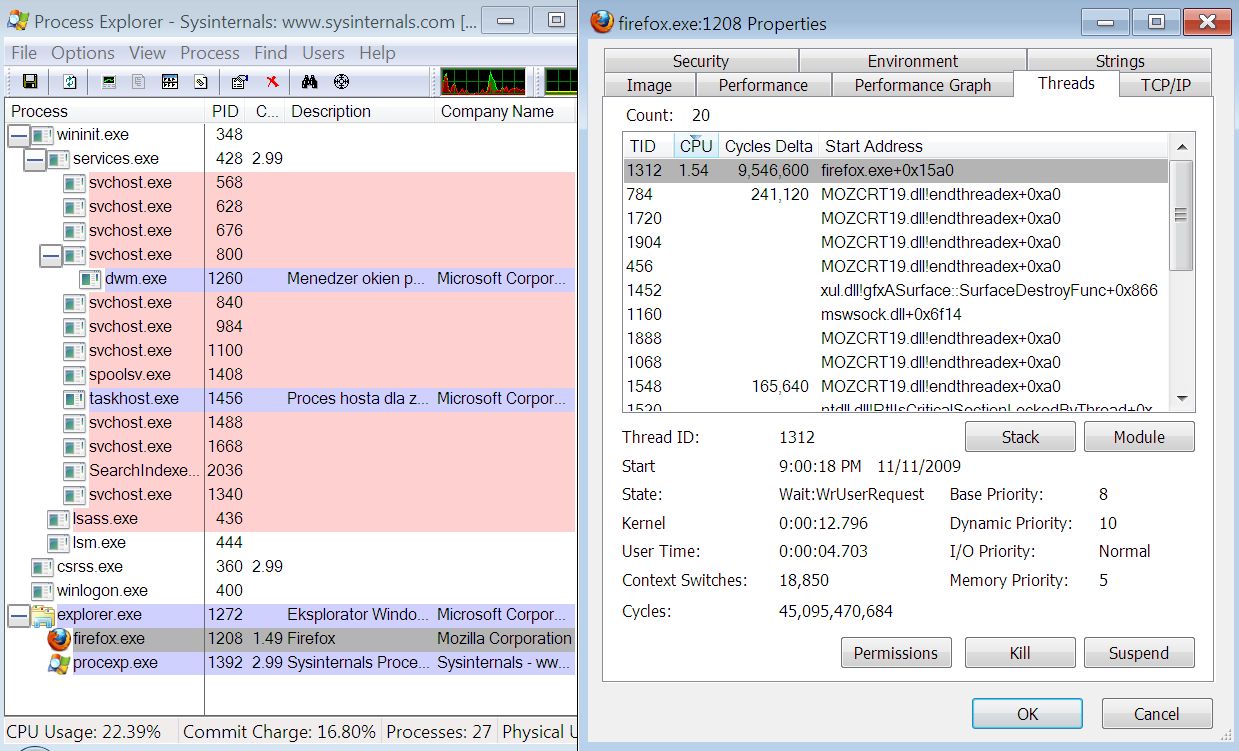Open the Process menu
The width and height of the screenshot is (1239, 751).
point(210,53)
